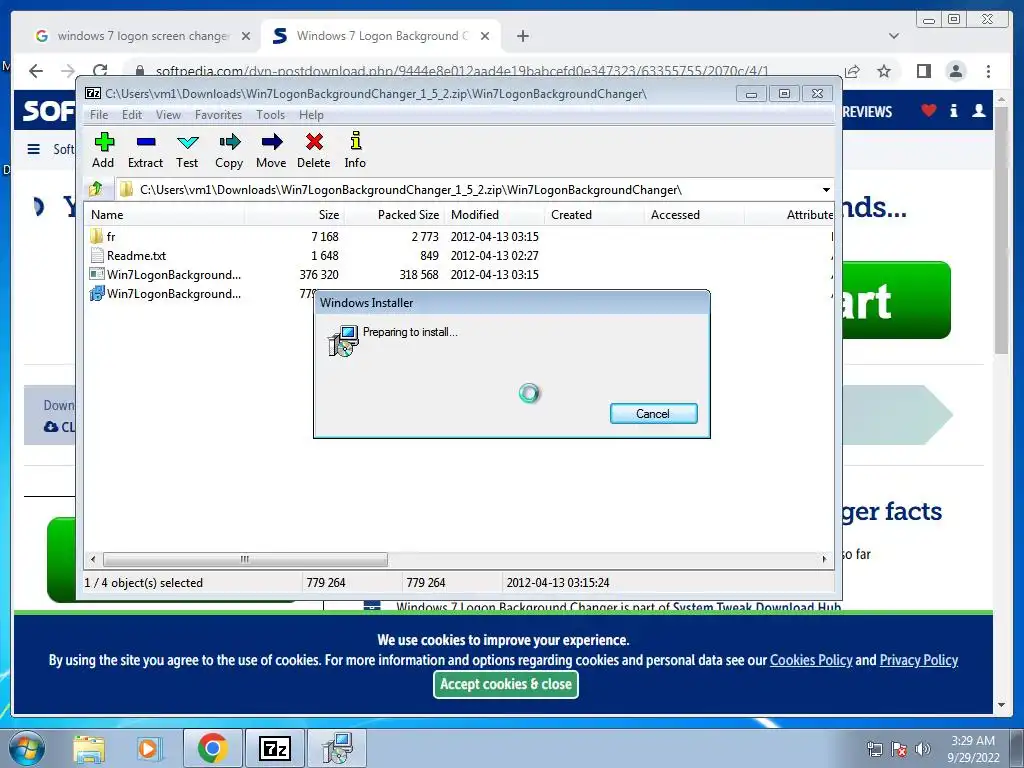1024x768 pixels.
Task: Click the 7-Zip horizontal scrollbar thumb
Action: 245,559
